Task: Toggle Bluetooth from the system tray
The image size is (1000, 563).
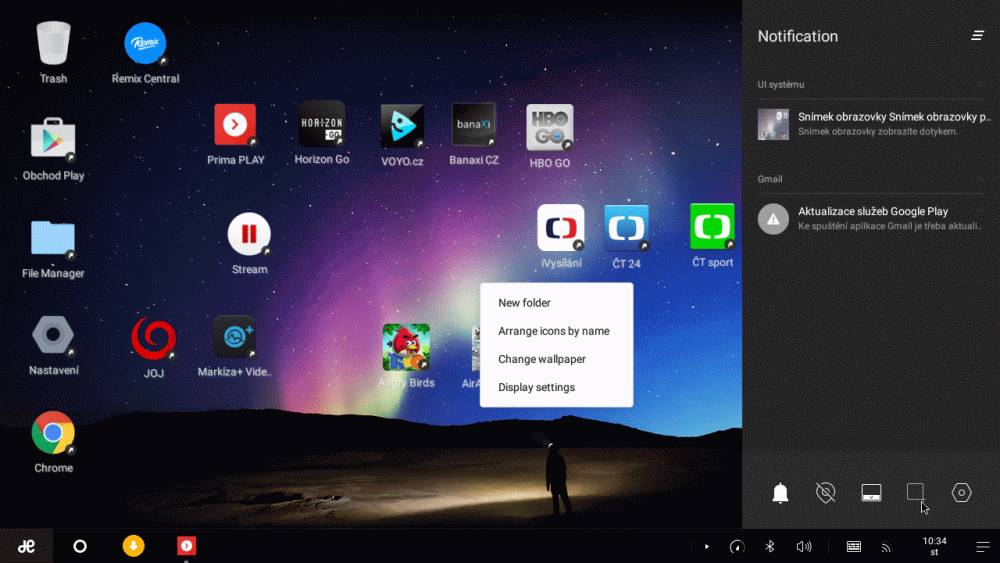Action: pos(770,546)
